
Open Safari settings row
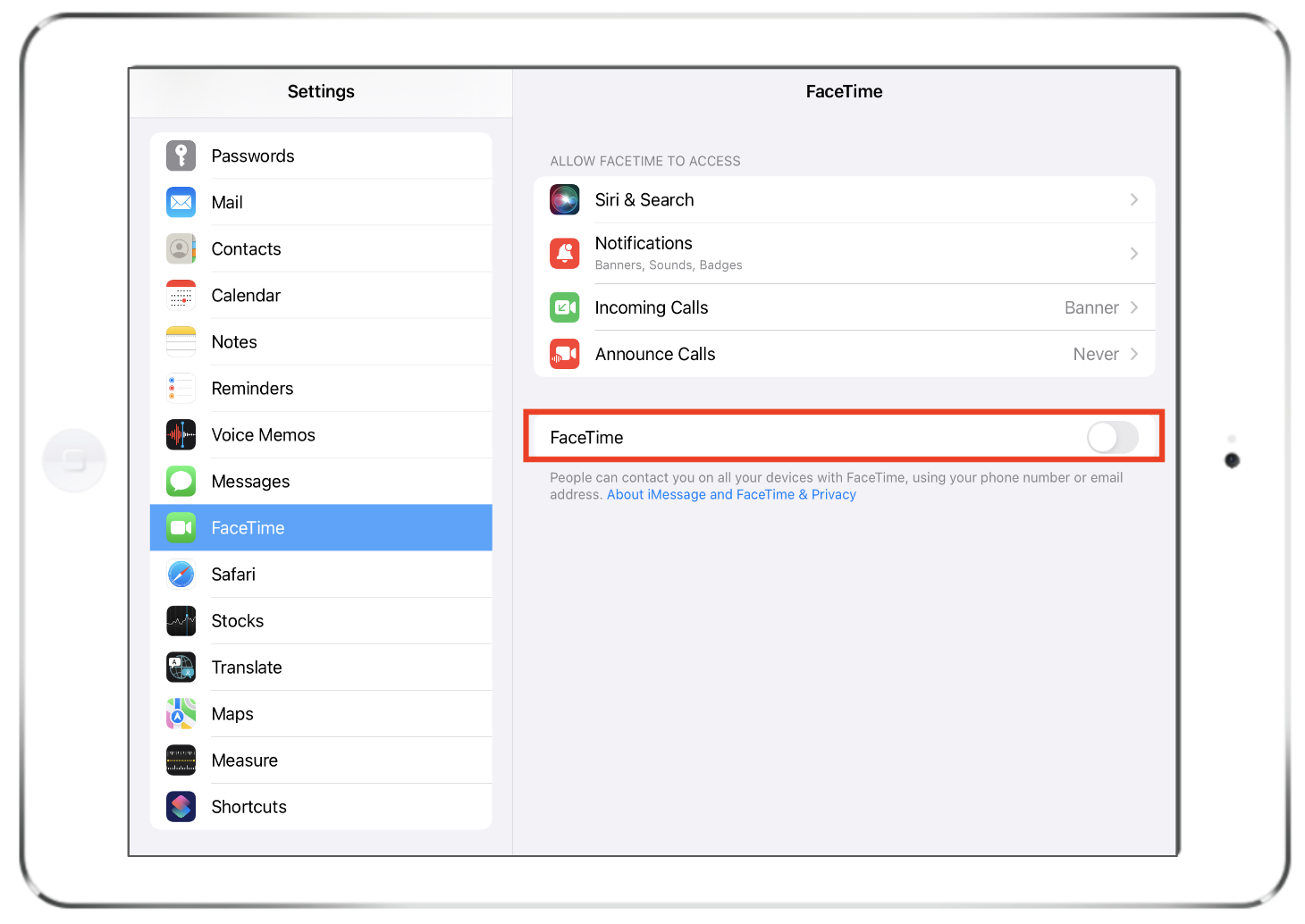[x=321, y=574]
